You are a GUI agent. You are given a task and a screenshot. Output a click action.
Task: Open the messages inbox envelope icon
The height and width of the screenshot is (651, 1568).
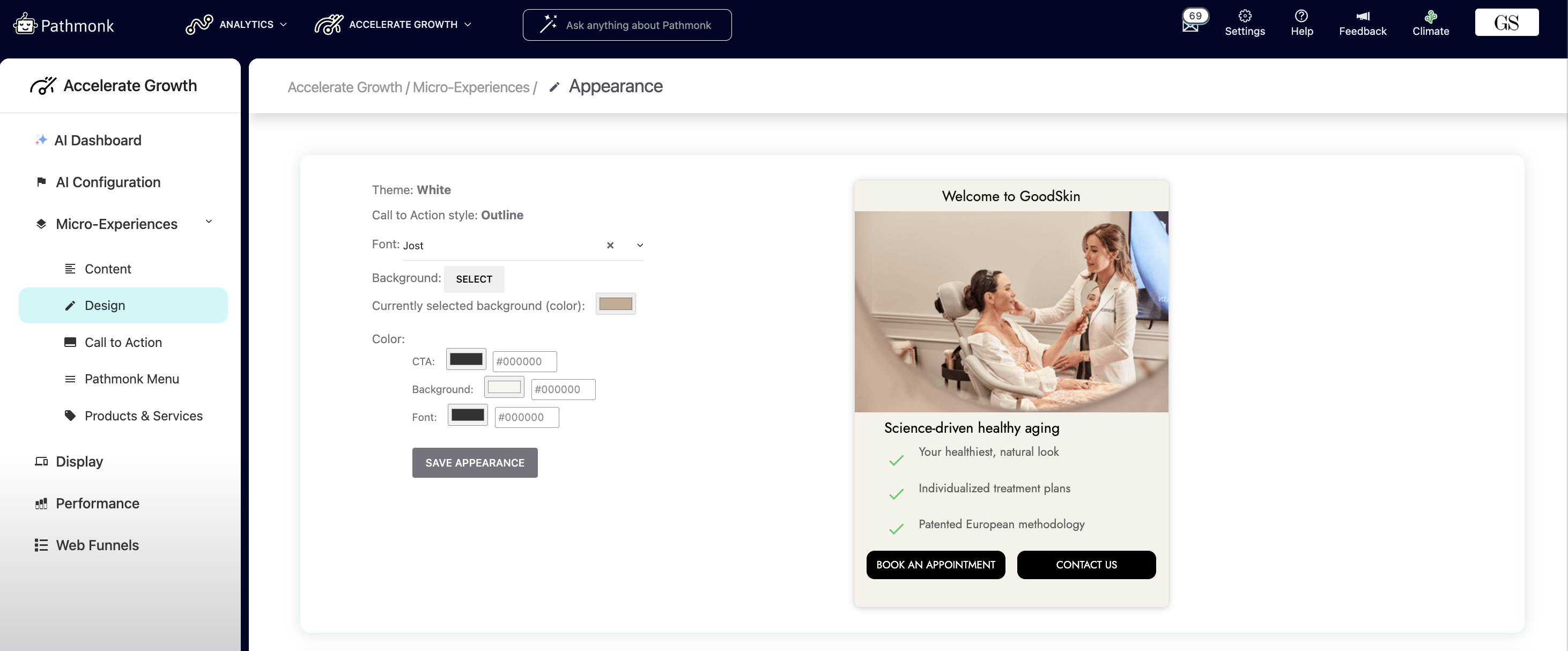pos(1190,26)
